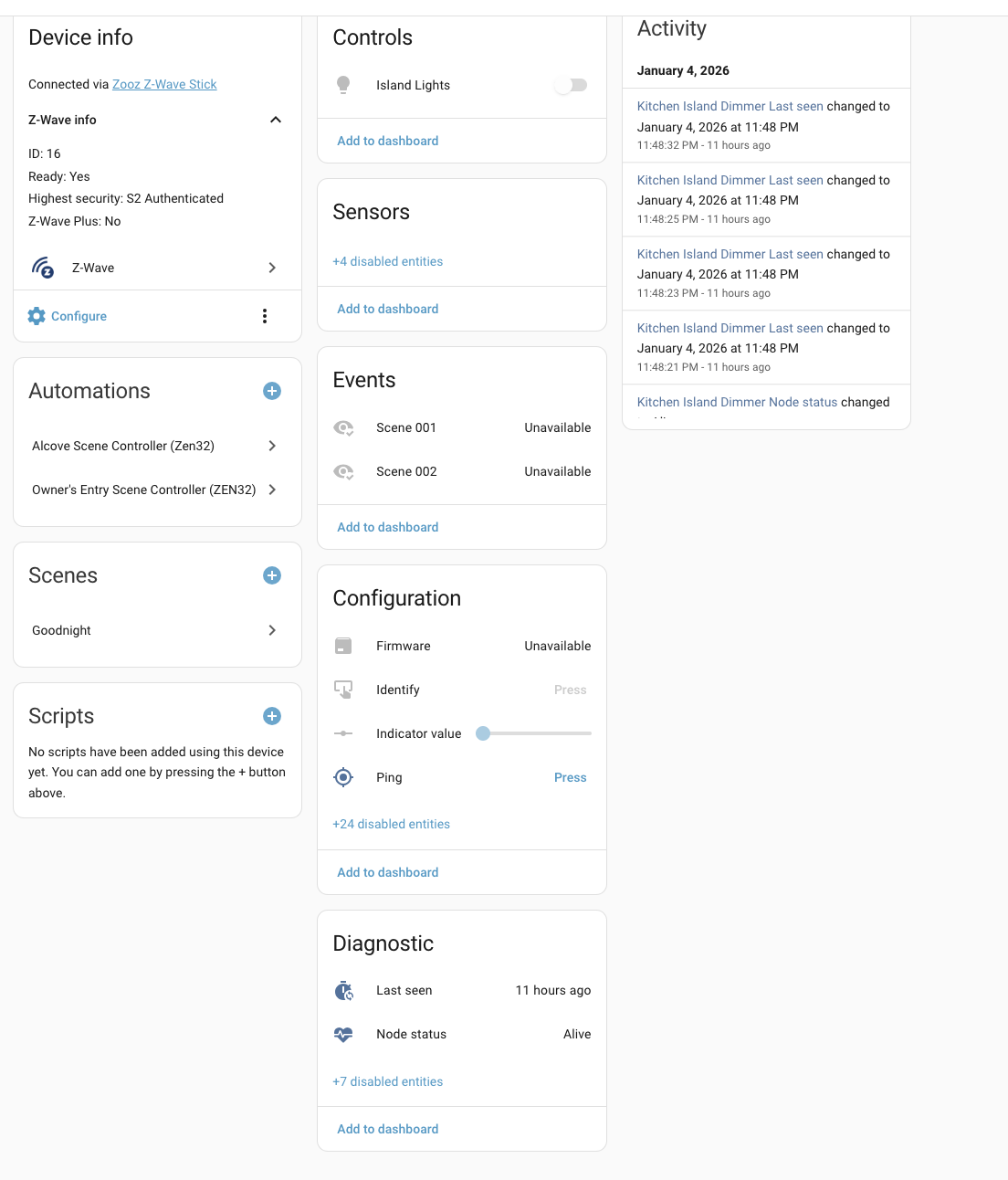Click the Ping target icon
The width and height of the screenshot is (1008, 1180).
point(343,777)
